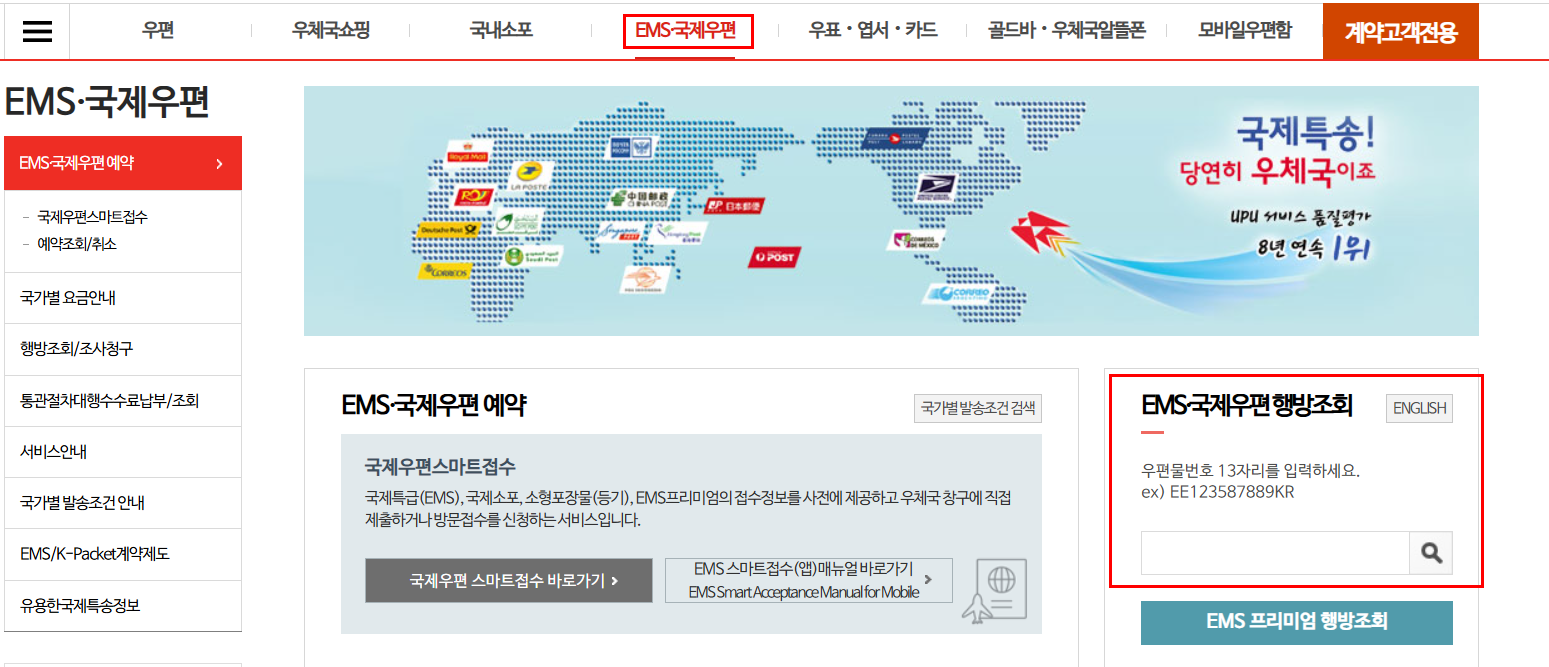Open 유용한국제특송정보 in sidebar
The height and width of the screenshot is (667, 1549).
pos(123,606)
